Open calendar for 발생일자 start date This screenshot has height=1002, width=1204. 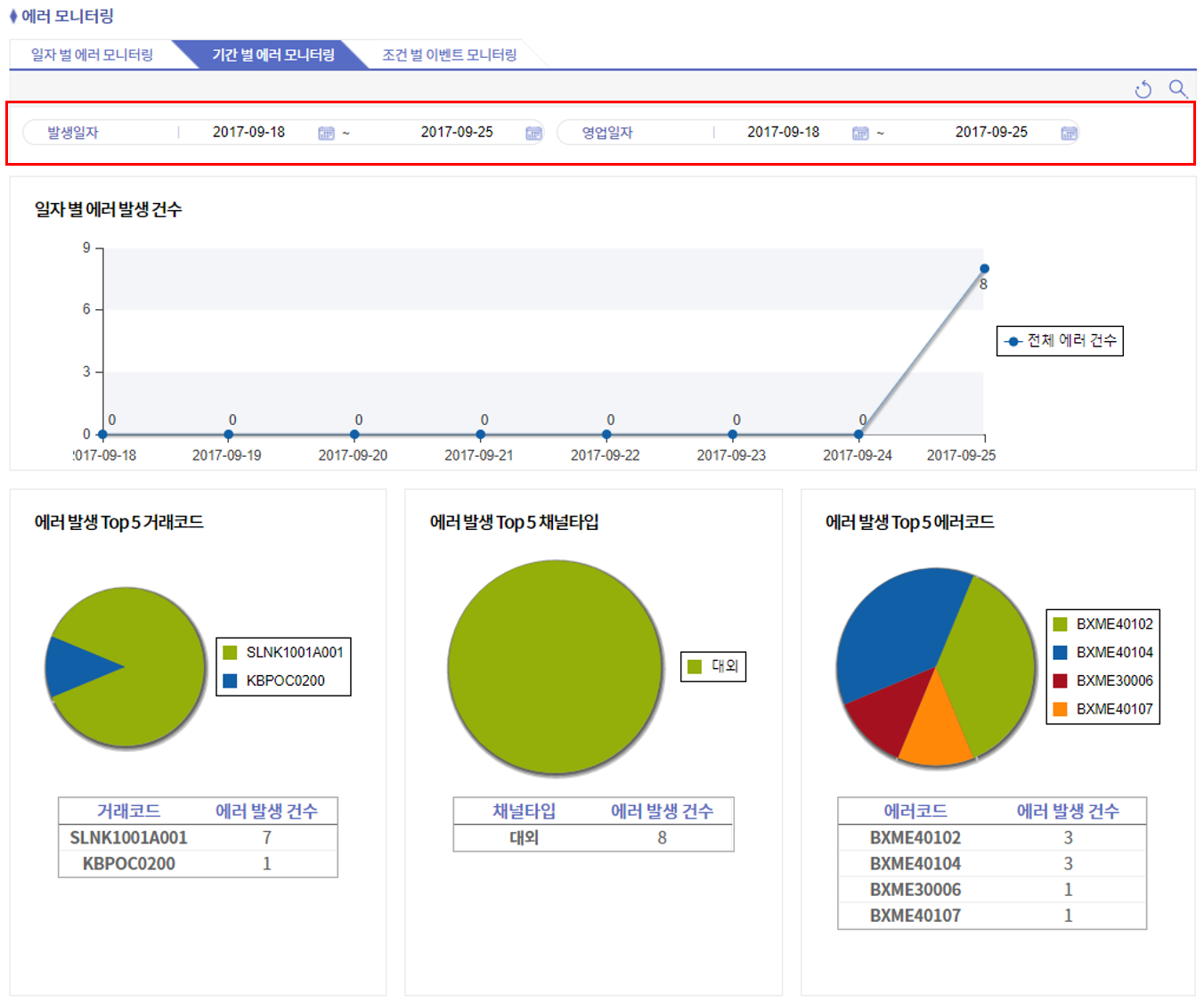(x=326, y=133)
